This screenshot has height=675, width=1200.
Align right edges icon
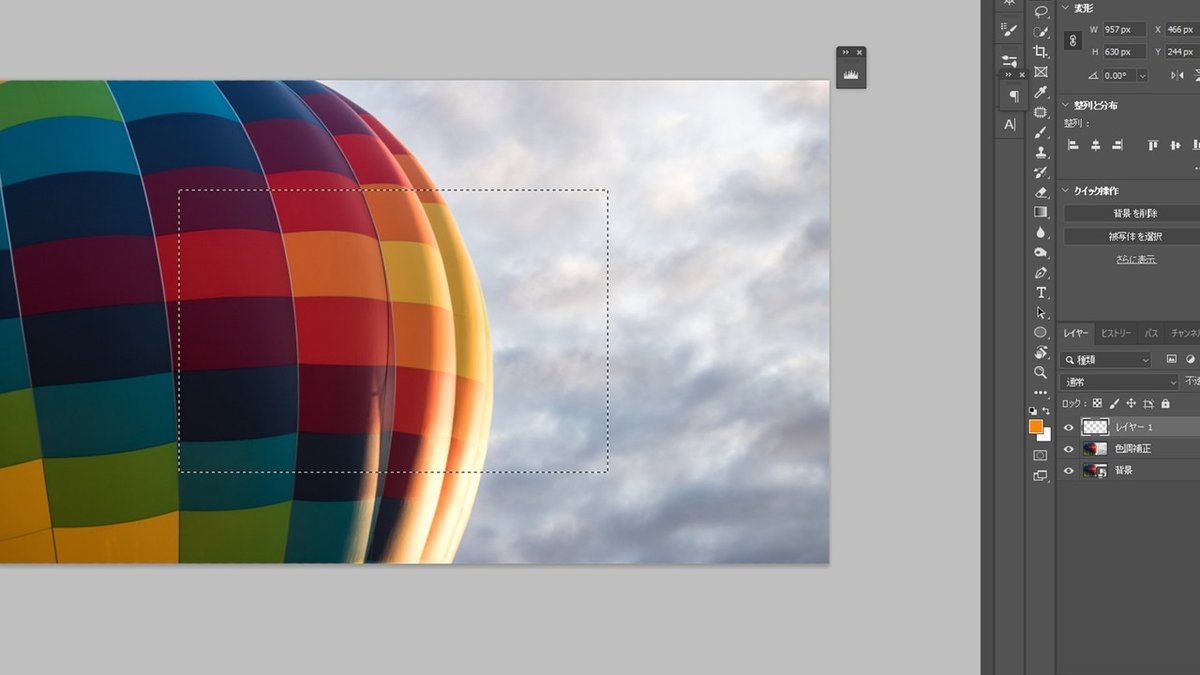[1117, 145]
